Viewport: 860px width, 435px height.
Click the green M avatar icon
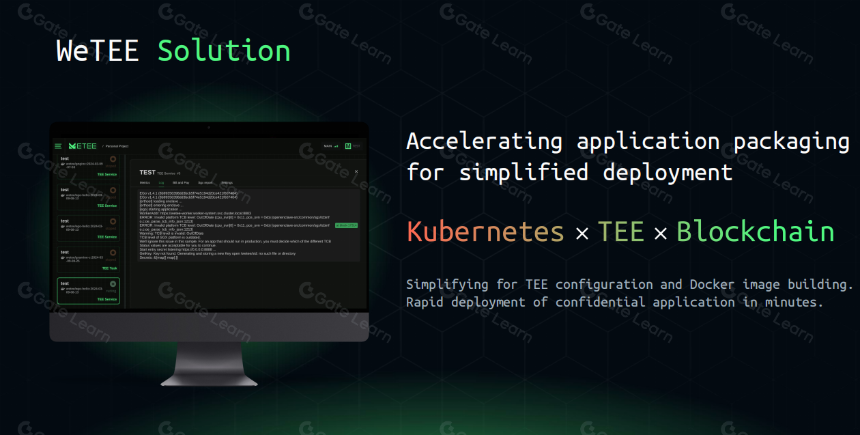tap(348, 146)
